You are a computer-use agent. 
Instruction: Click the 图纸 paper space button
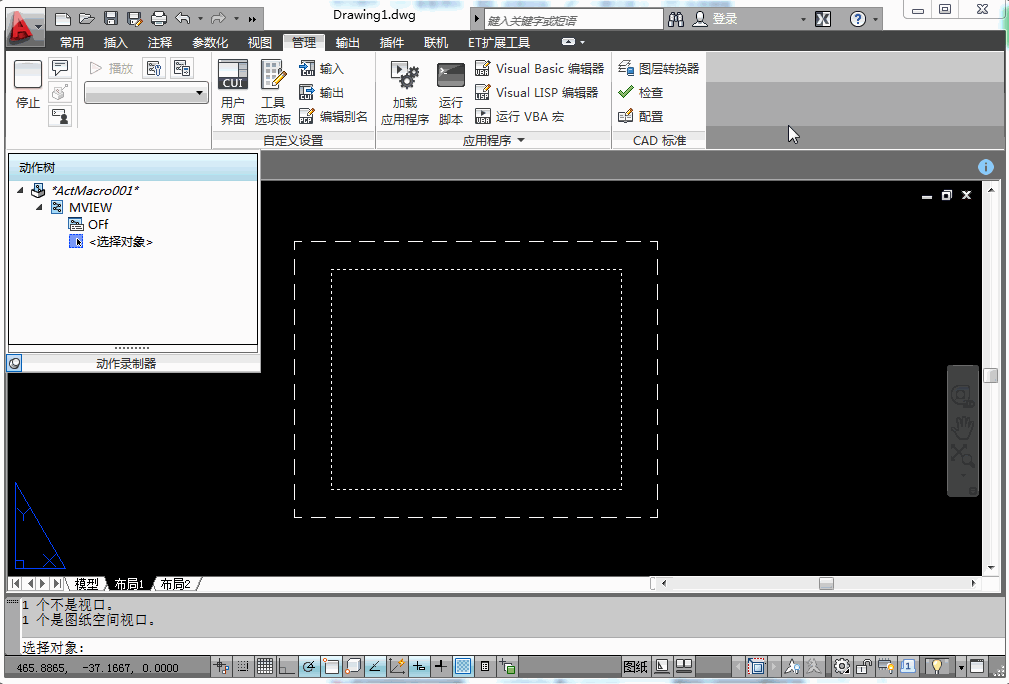pyautogui.click(x=635, y=667)
